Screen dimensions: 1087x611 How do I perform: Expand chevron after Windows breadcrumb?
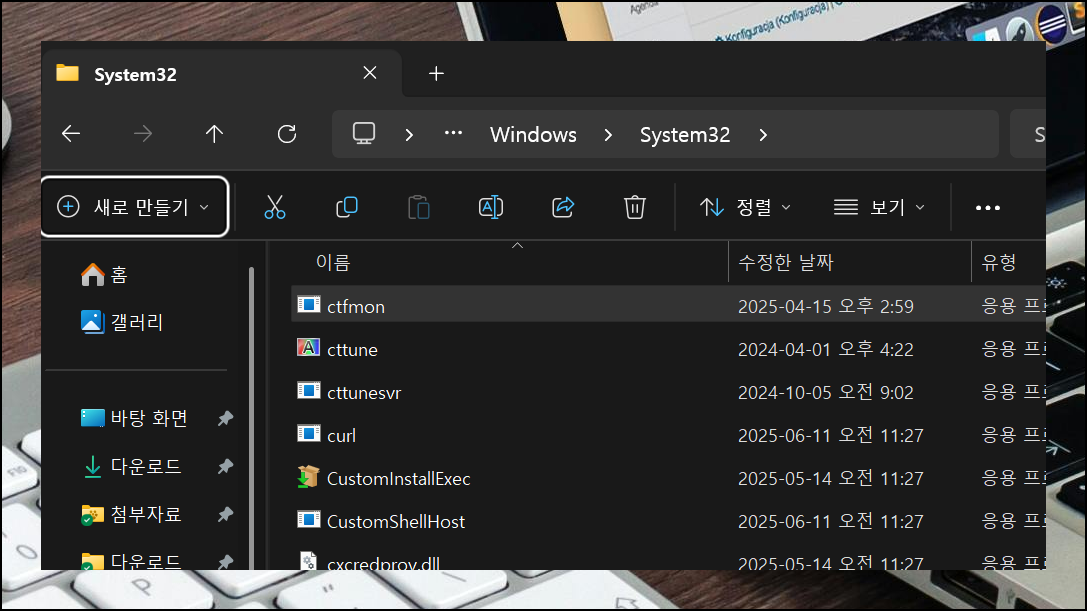point(608,135)
